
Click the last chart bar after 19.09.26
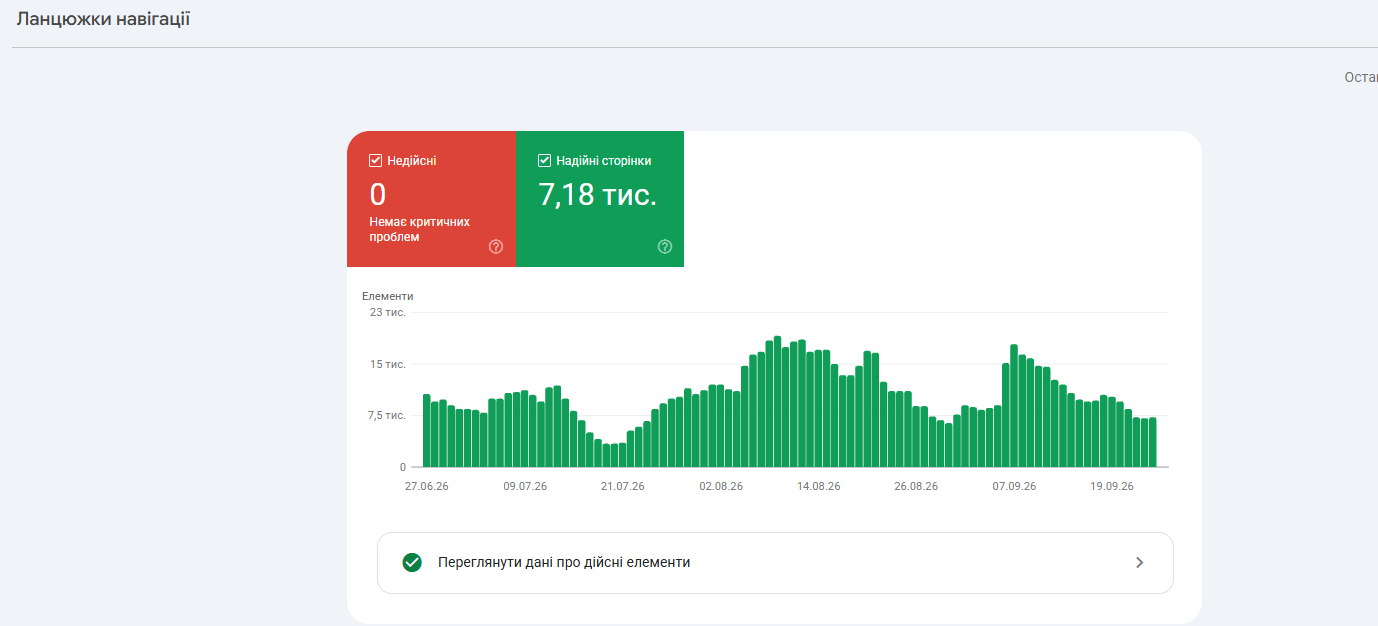tap(1152, 443)
